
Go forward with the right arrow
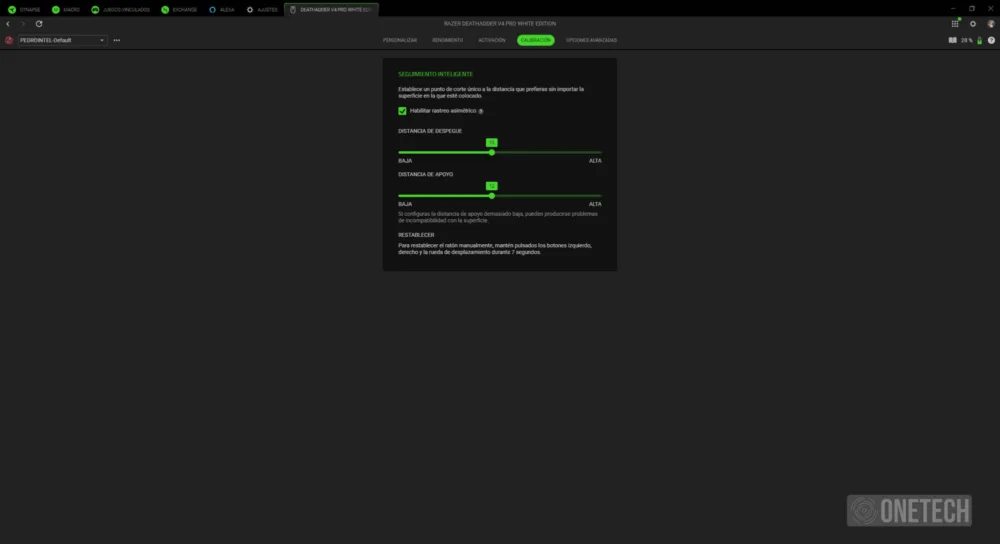(23, 24)
